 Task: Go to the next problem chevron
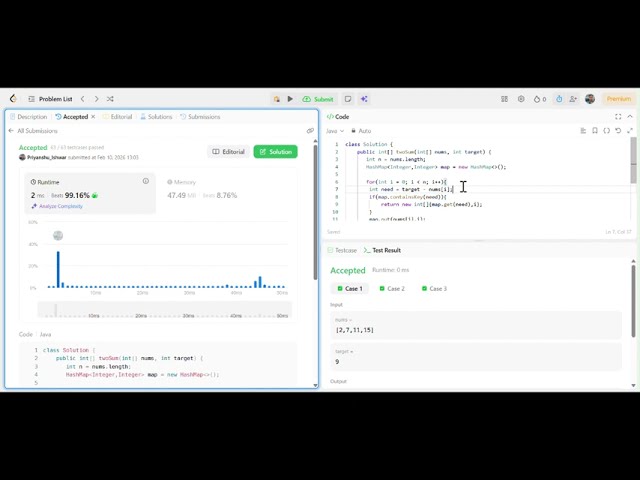[96, 99]
